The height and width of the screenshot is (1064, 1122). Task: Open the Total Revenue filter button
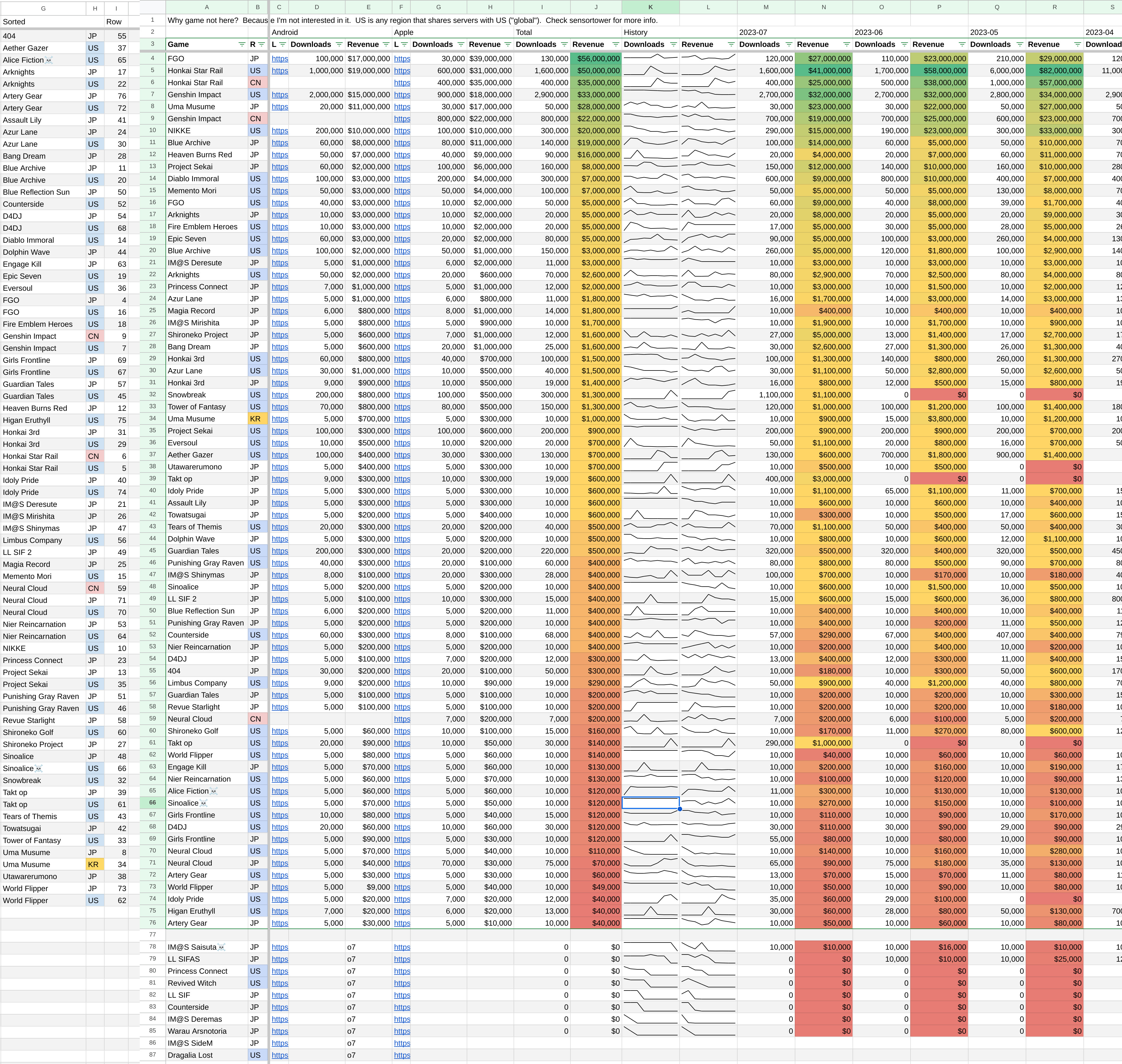coord(616,44)
